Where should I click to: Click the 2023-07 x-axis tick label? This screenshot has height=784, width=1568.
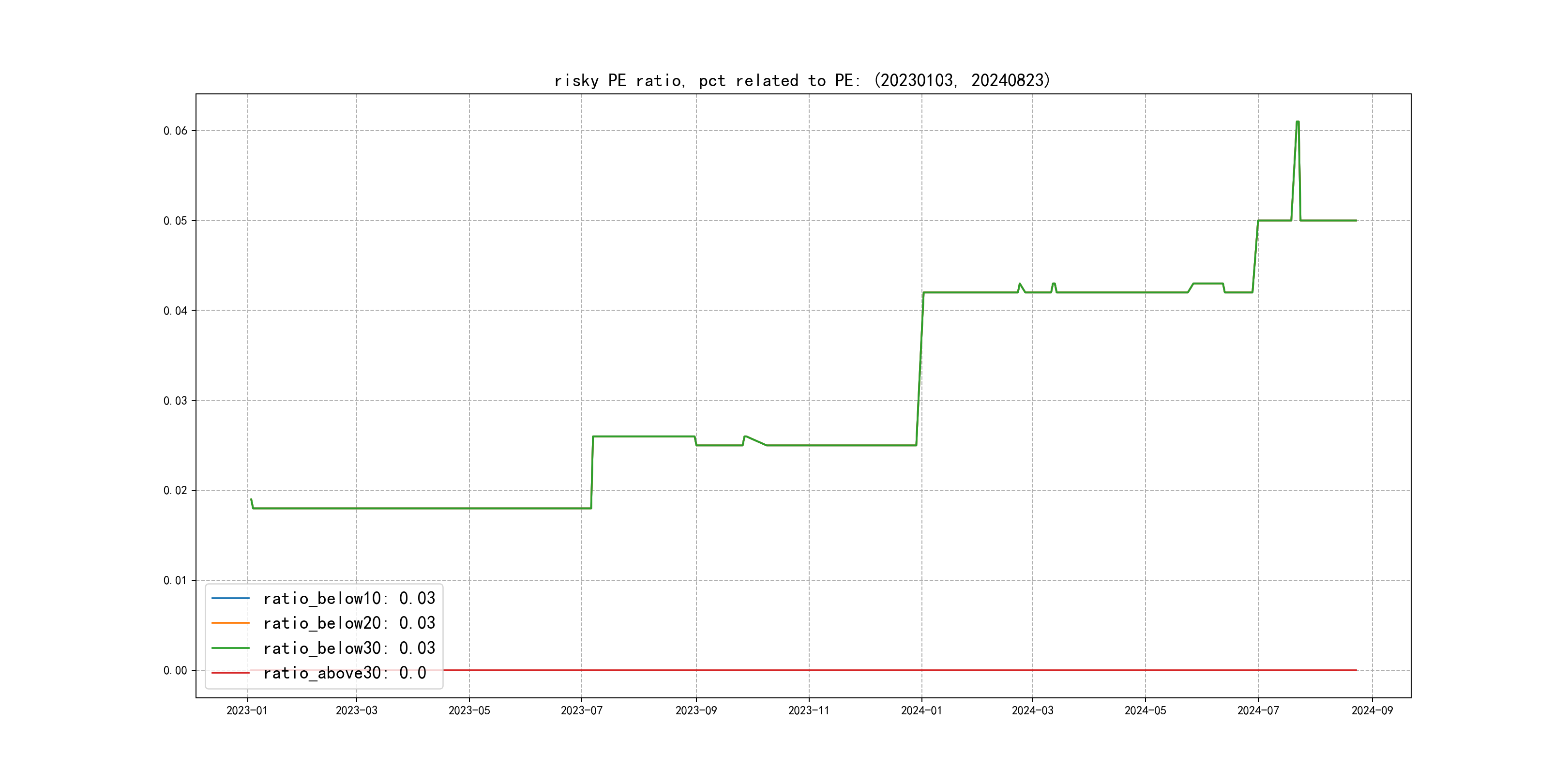581,710
